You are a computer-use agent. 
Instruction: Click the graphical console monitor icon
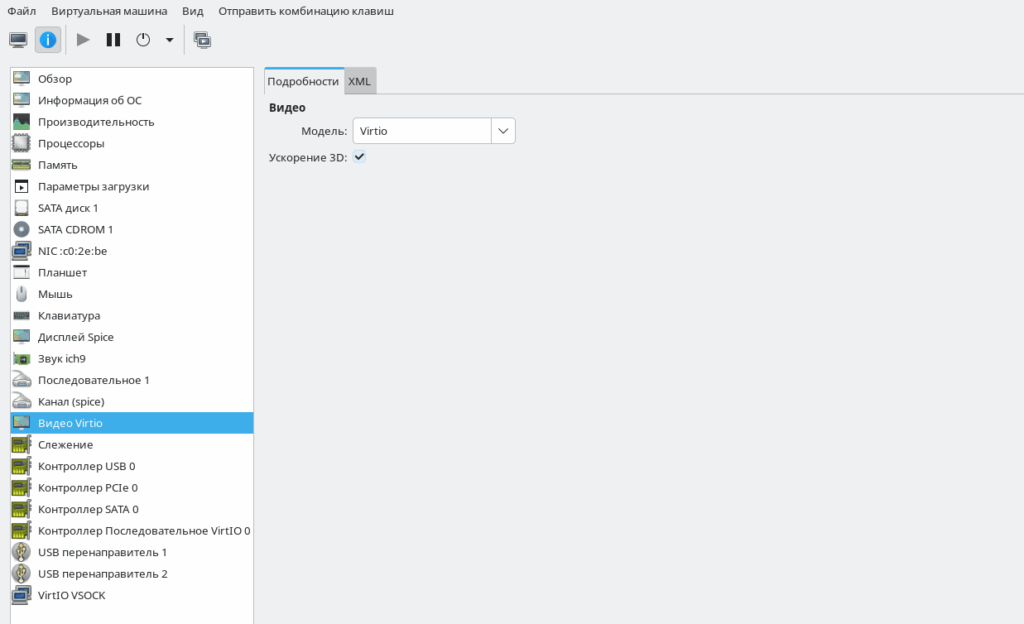point(19,40)
